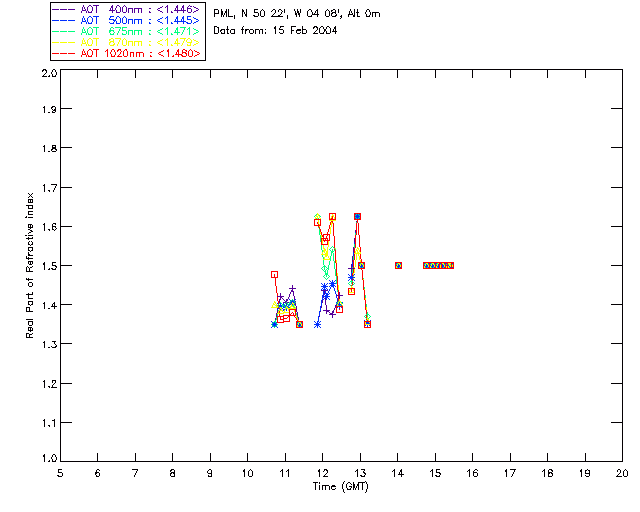The height and width of the screenshot is (512, 640).
Task: Click the 1.8 y-axis tick label
Action: (x=49, y=148)
